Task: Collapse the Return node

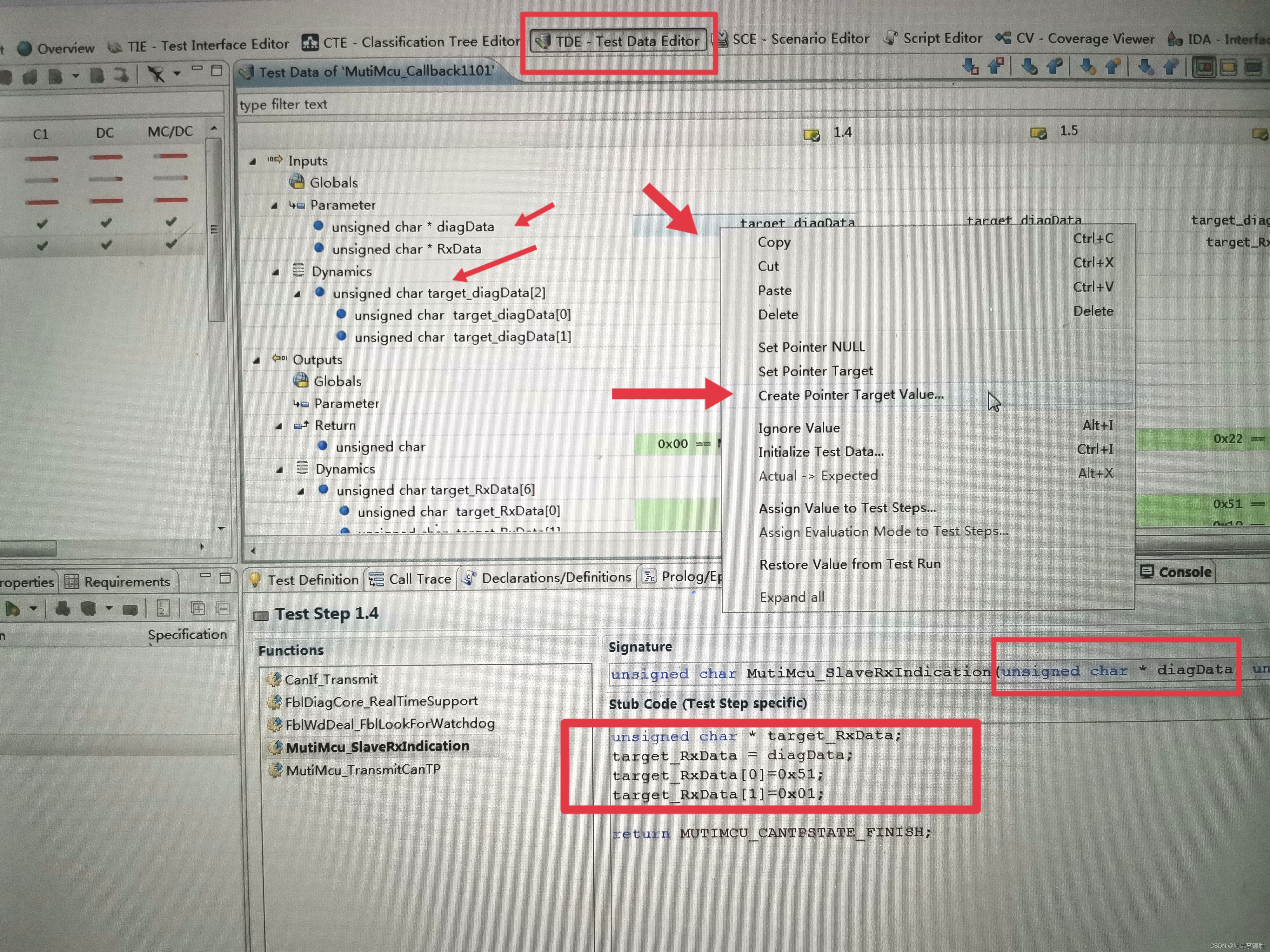Action: pos(279,426)
